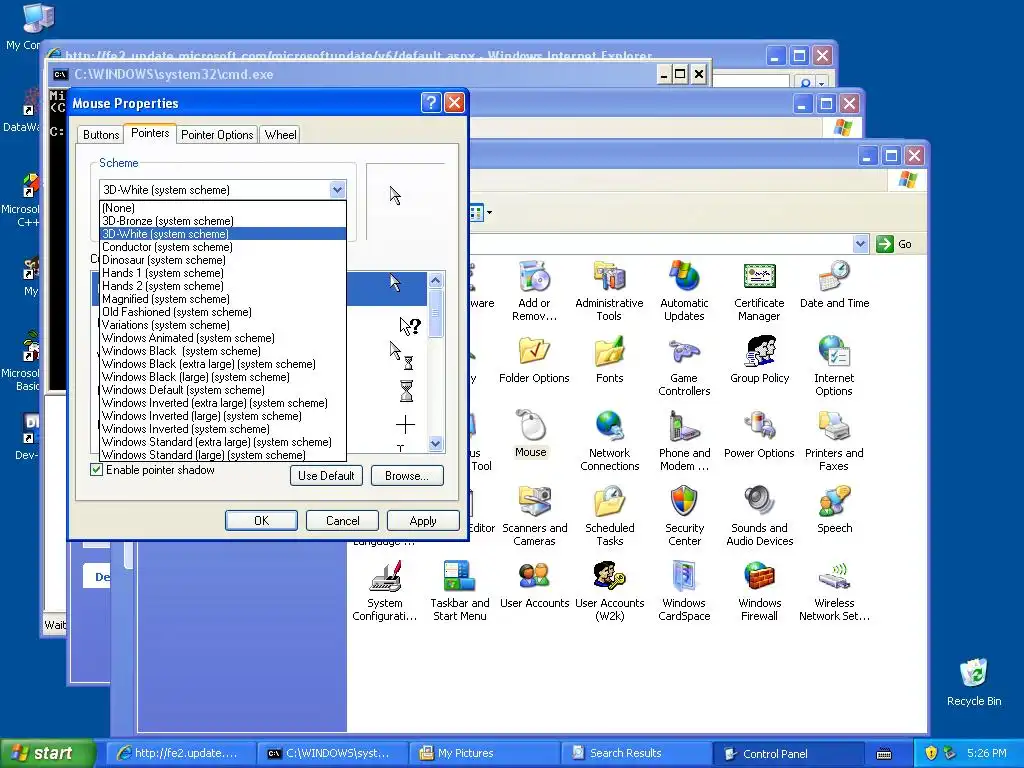Click Cancel in Mouse Properties

[x=342, y=520]
